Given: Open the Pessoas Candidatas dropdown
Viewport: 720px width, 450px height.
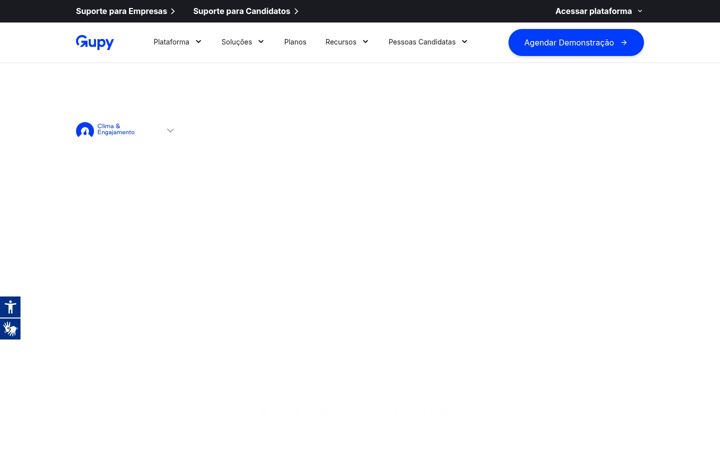Looking at the screenshot, I should (x=428, y=42).
